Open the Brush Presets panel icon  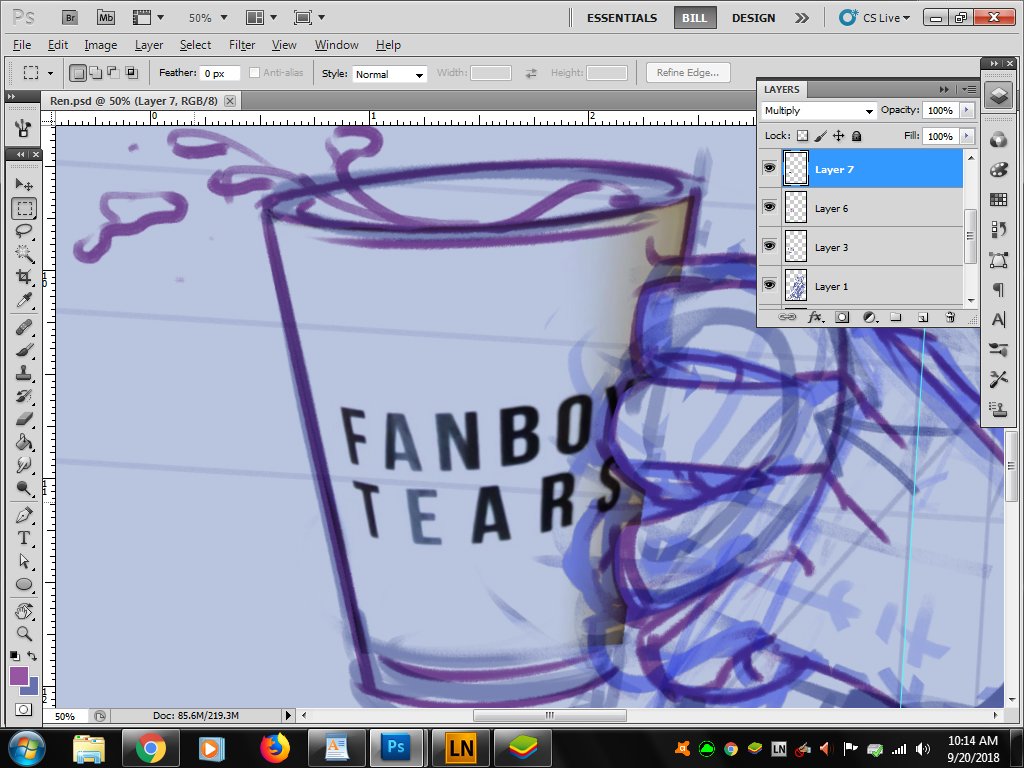(x=999, y=349)
